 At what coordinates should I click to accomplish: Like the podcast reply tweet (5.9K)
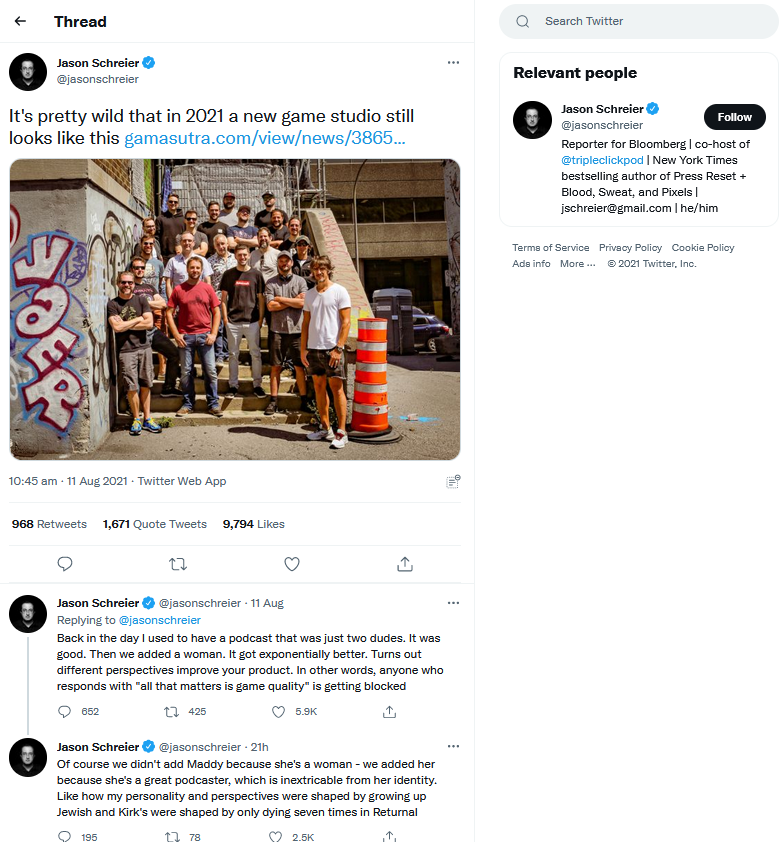pyautogui.click(x=279, y=712)
